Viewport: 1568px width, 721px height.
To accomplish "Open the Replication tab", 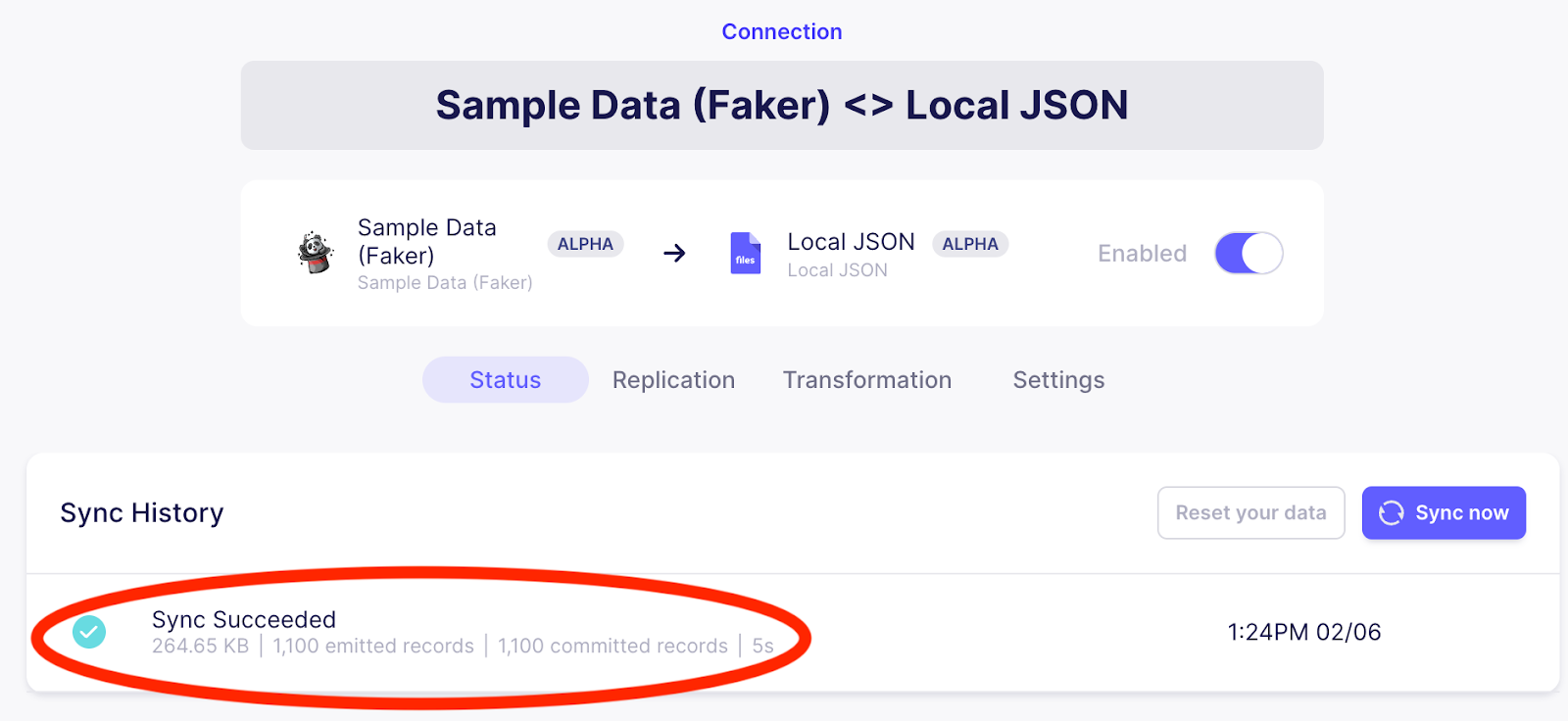I will [x=673, y=380].
